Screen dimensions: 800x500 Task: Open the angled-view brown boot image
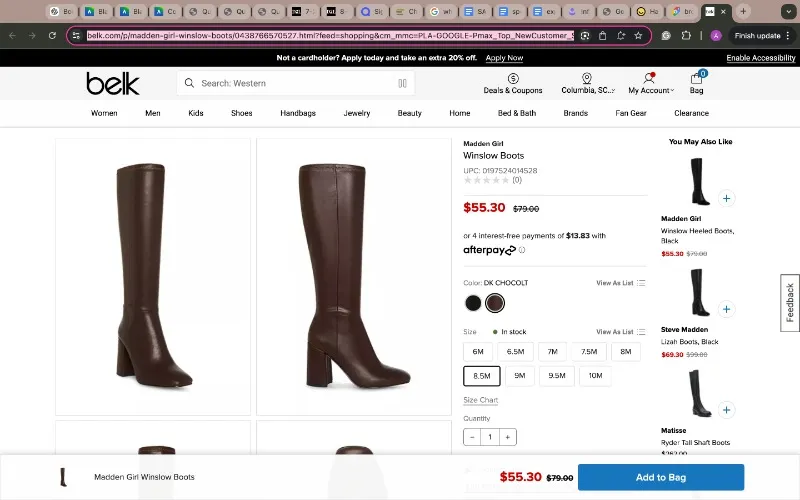pos(153,277)
